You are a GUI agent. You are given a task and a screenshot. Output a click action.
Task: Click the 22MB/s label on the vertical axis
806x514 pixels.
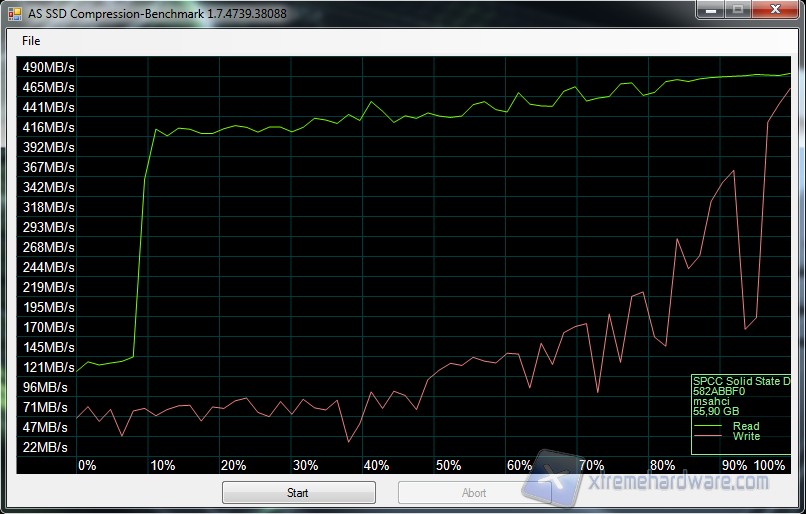pos(45,447)
